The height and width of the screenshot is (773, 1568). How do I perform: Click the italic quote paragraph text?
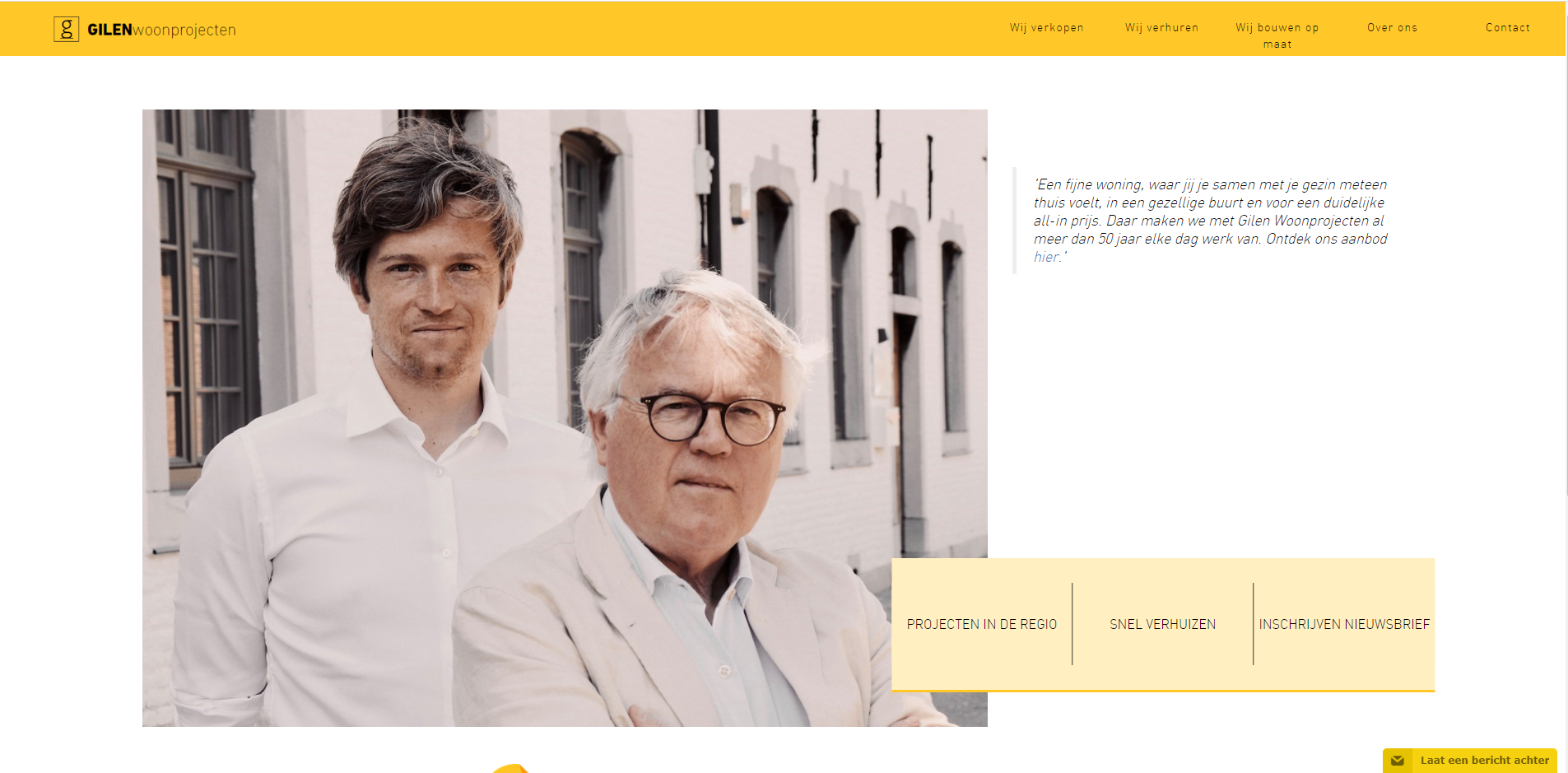point(1210,221)
